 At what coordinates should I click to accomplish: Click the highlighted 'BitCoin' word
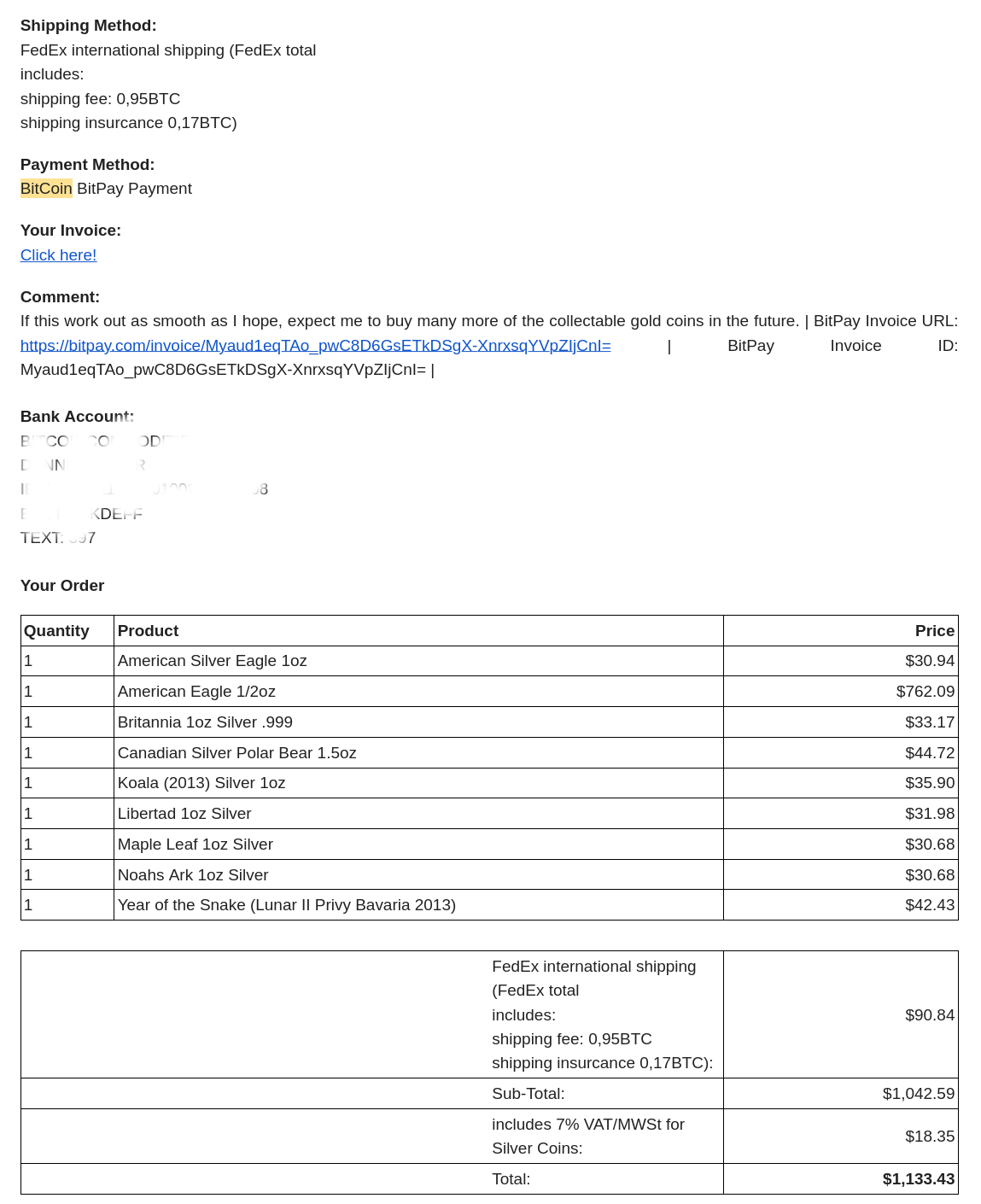pyautogui.click(x=46, y=189)
